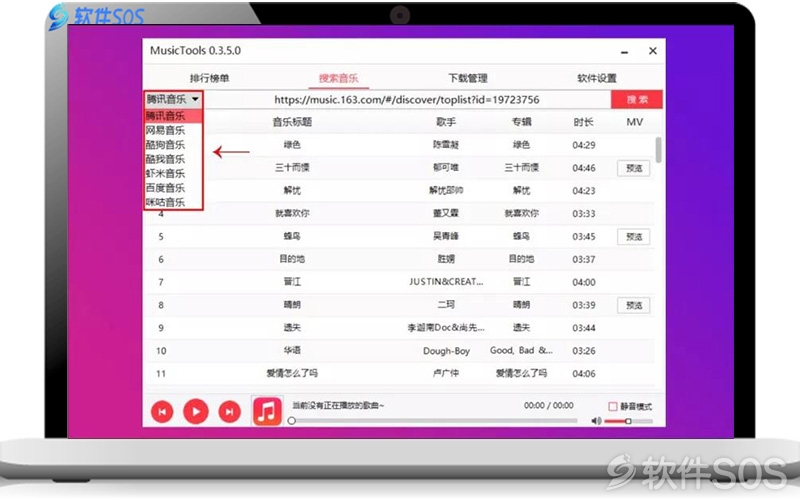
Task: Adjust the red volume slider
Action: (628, 421)
